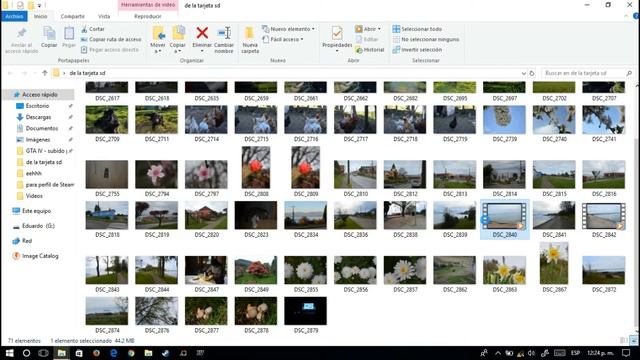Open Red in the navigation pane
The width and height of the screenshot is (640, 360).
point(27,241)
